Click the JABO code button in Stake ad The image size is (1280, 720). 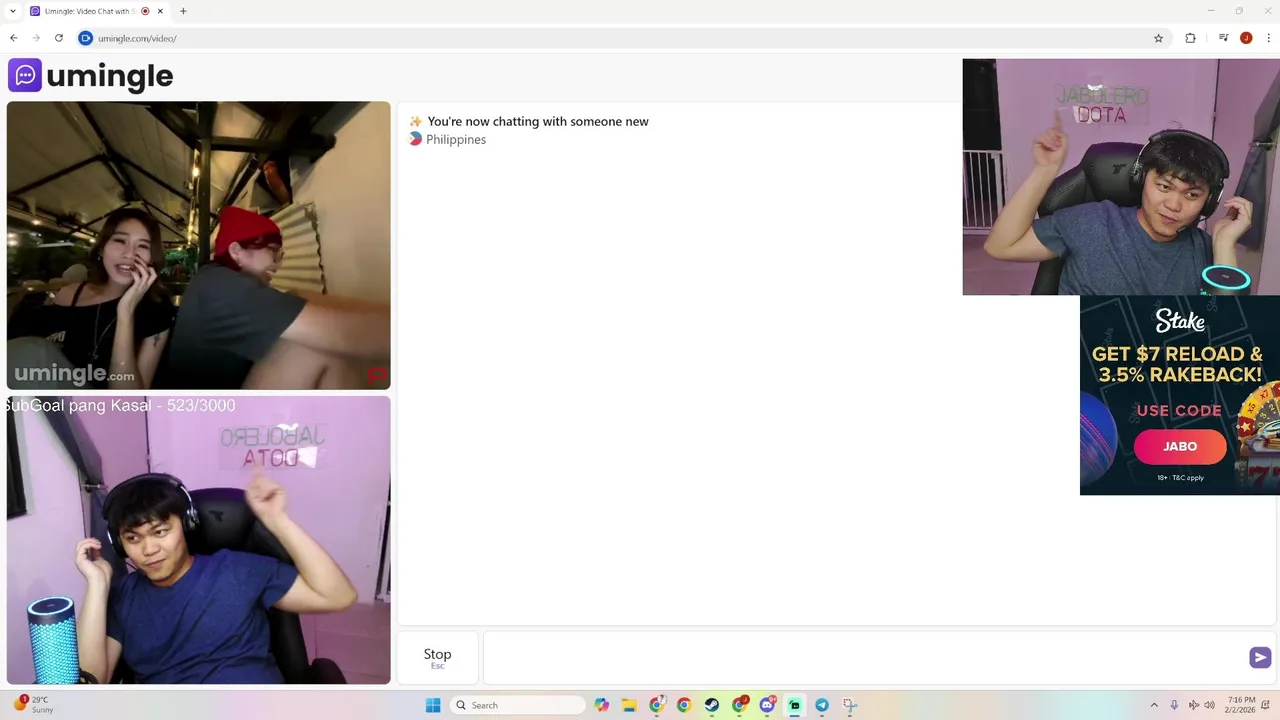tap(1180, 446)
